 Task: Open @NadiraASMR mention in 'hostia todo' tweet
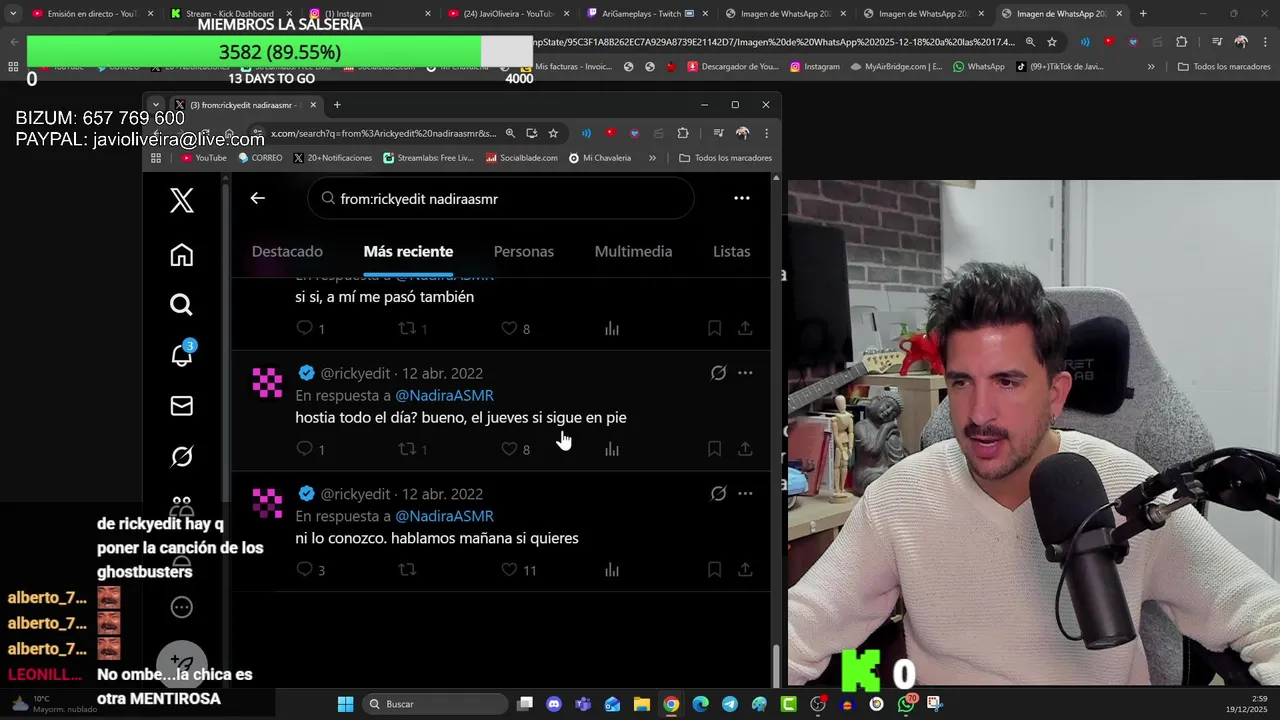click(x=444, y=395)
